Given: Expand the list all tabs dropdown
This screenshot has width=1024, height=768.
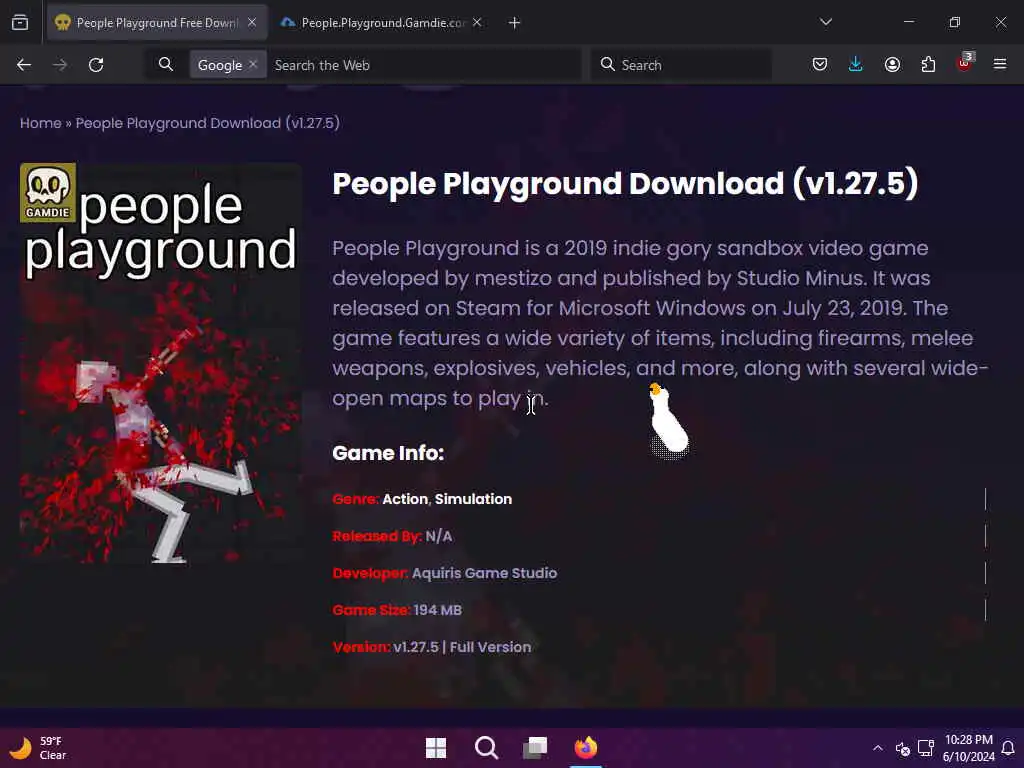Looking at the screenshot, I should (826, 22).
